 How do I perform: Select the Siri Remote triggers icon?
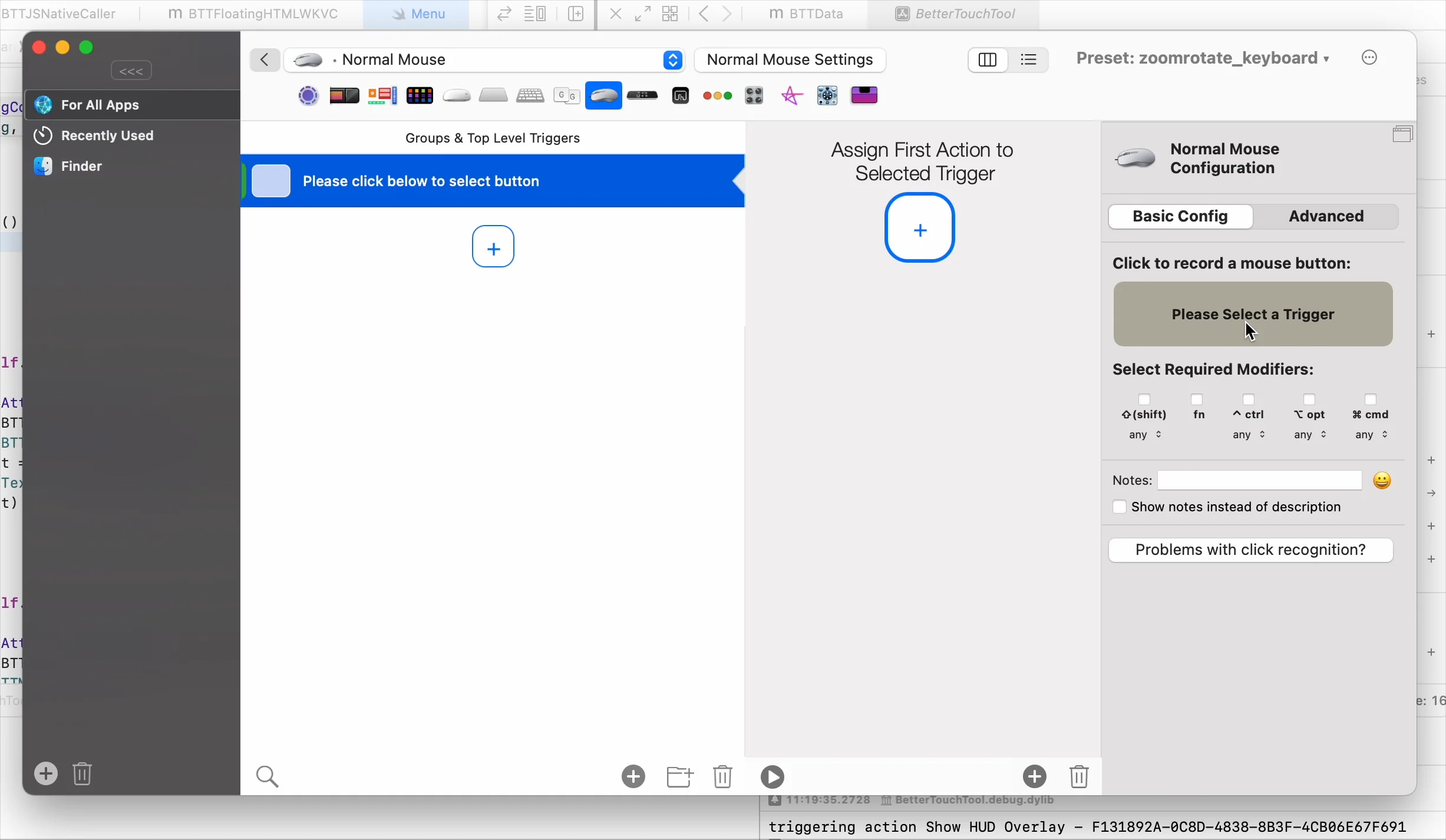click(x=643, y=95)
